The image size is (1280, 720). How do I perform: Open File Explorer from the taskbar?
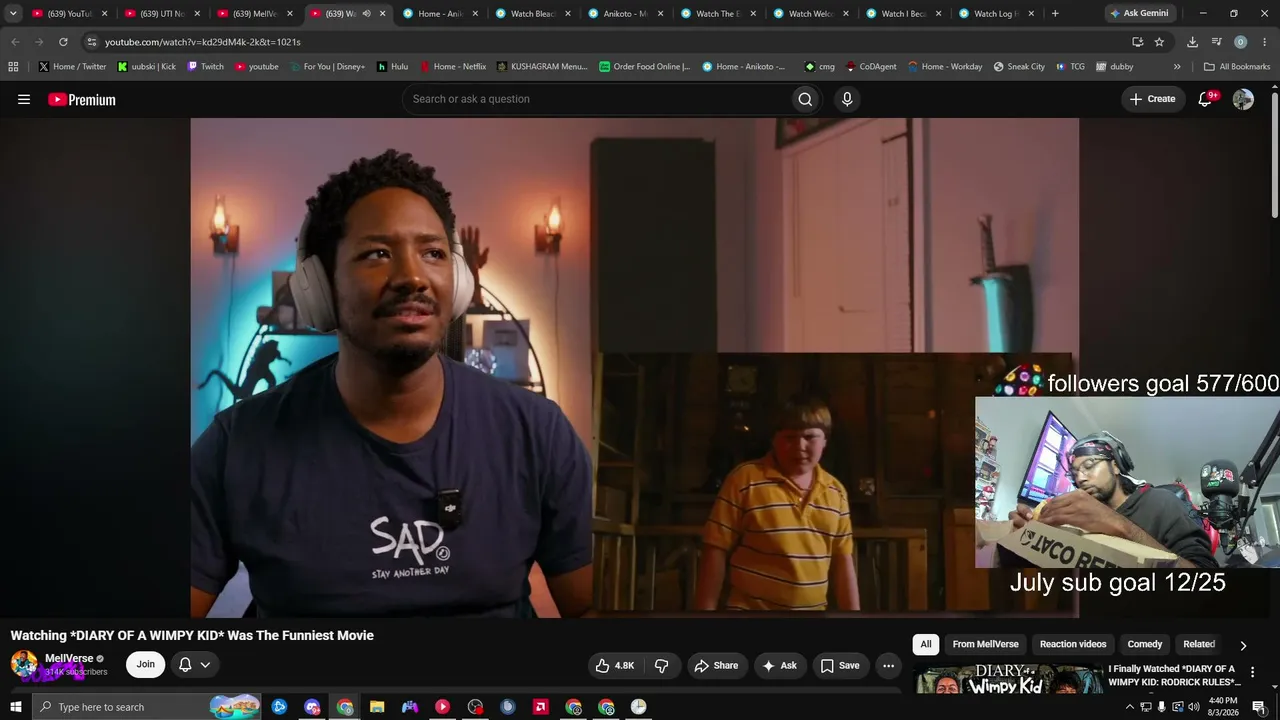coord(377,707)
